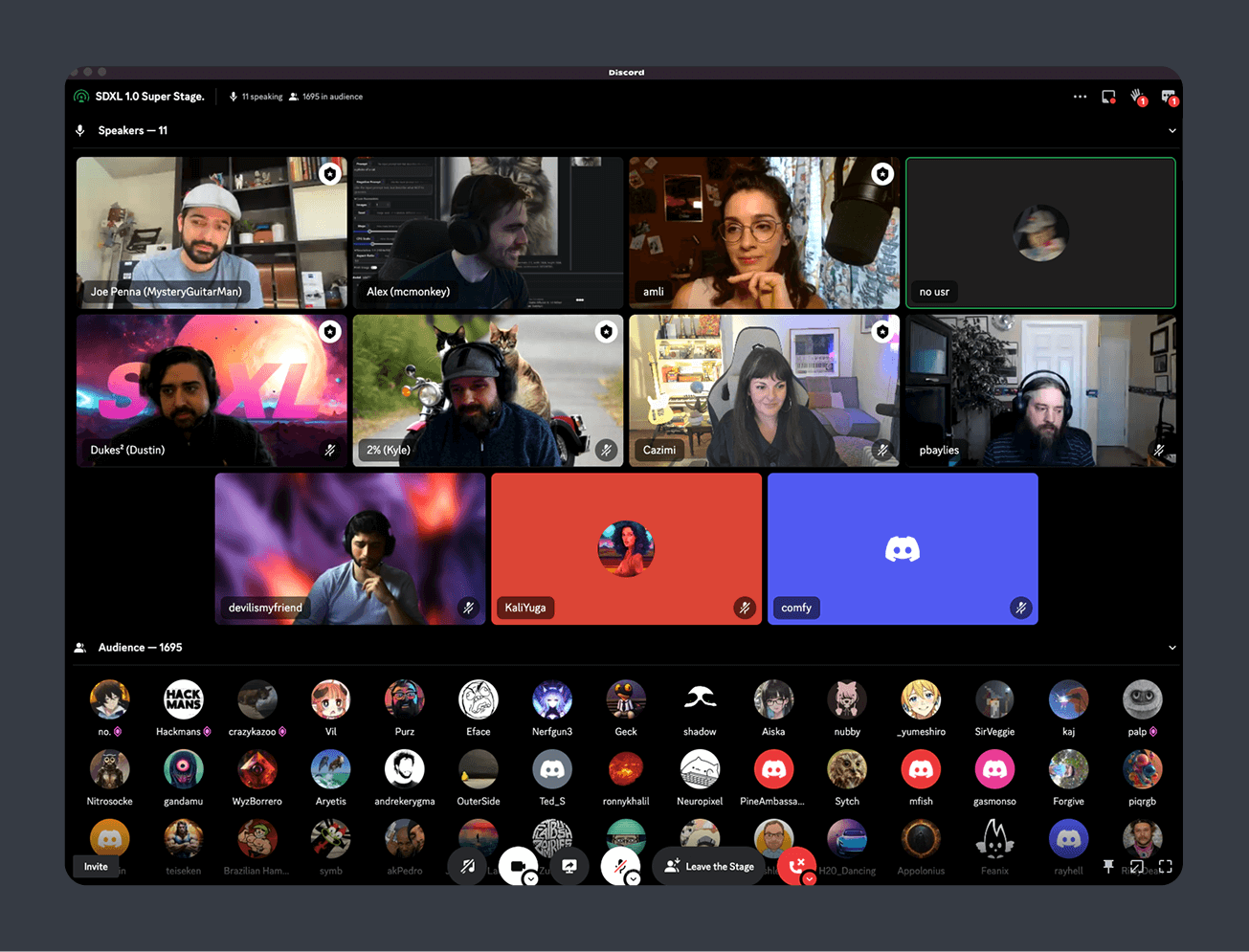Open disconnect options dropdown arrow

(810, 878)
